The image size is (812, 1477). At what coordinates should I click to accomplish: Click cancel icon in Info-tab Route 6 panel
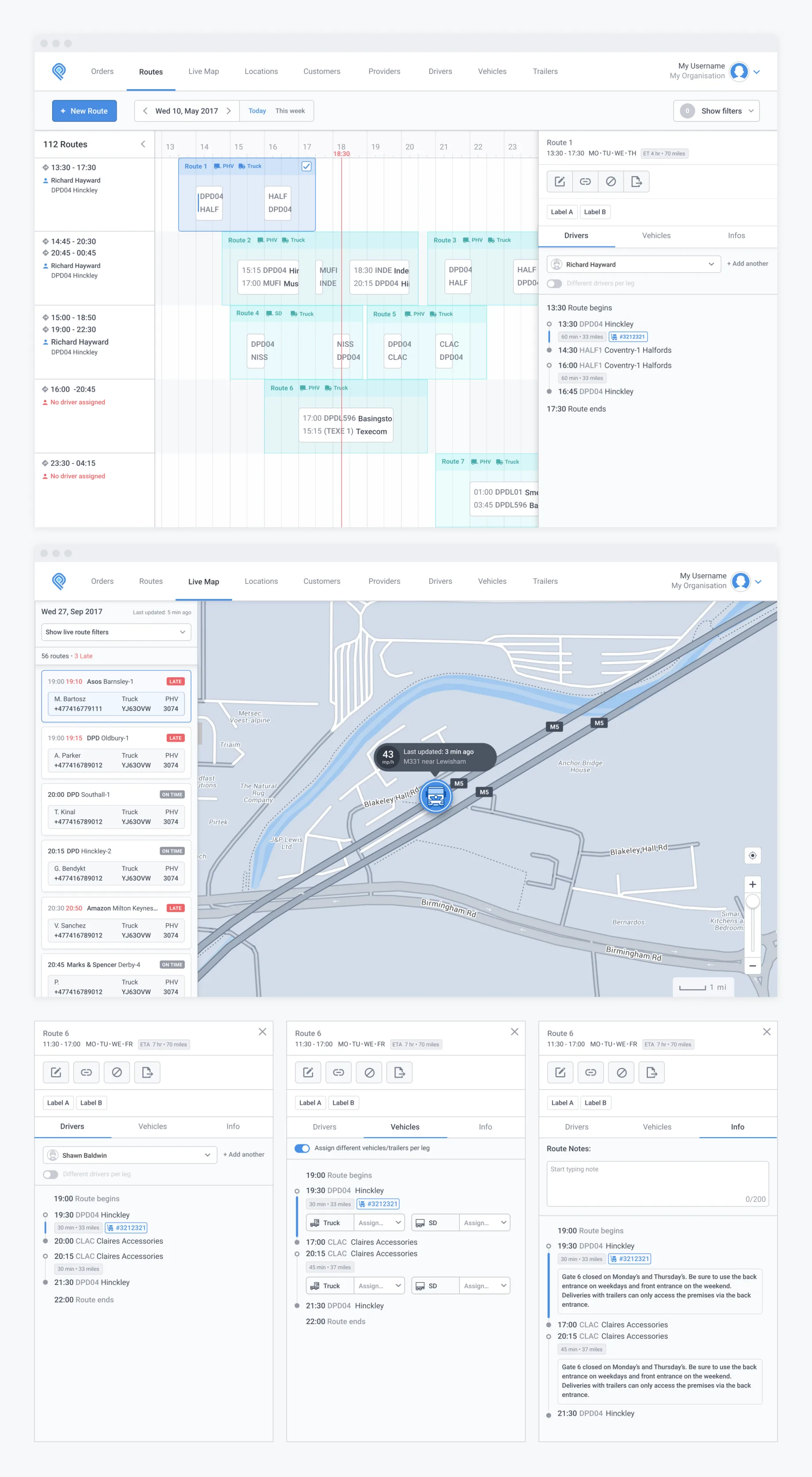621,1072
